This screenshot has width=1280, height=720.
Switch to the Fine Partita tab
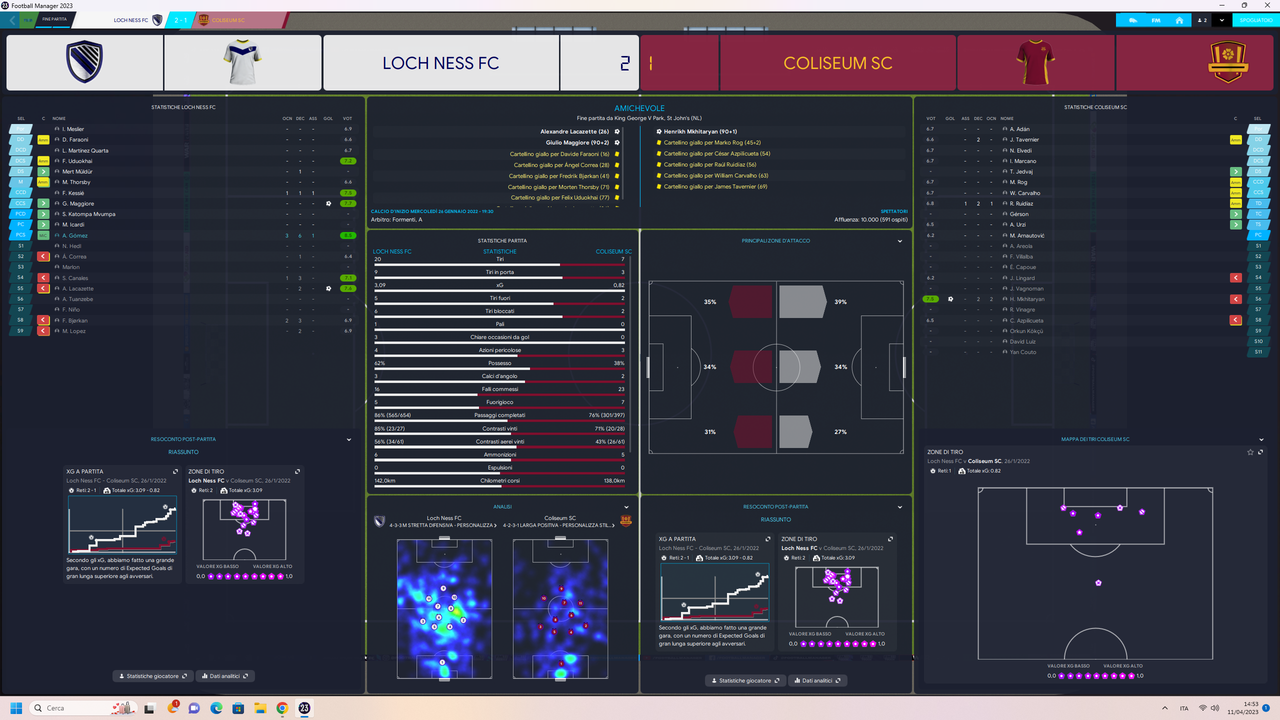coord(55,19)
